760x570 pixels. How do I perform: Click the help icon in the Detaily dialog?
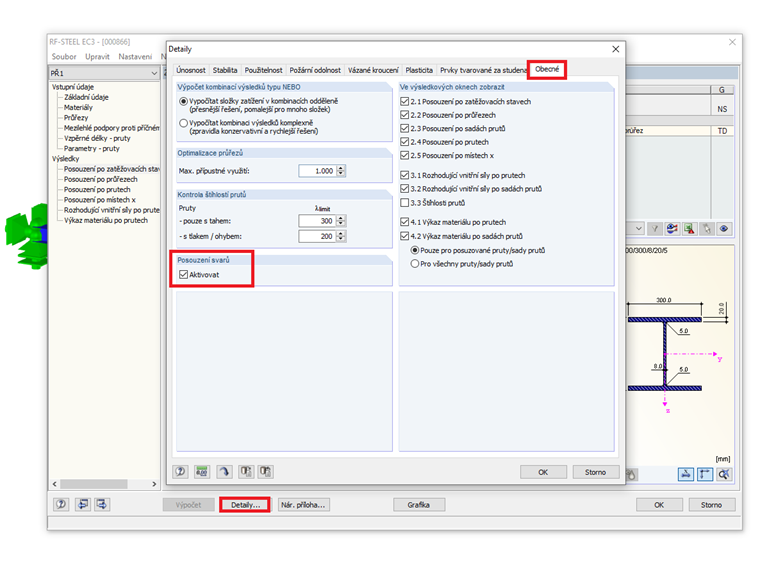(181, 472)
